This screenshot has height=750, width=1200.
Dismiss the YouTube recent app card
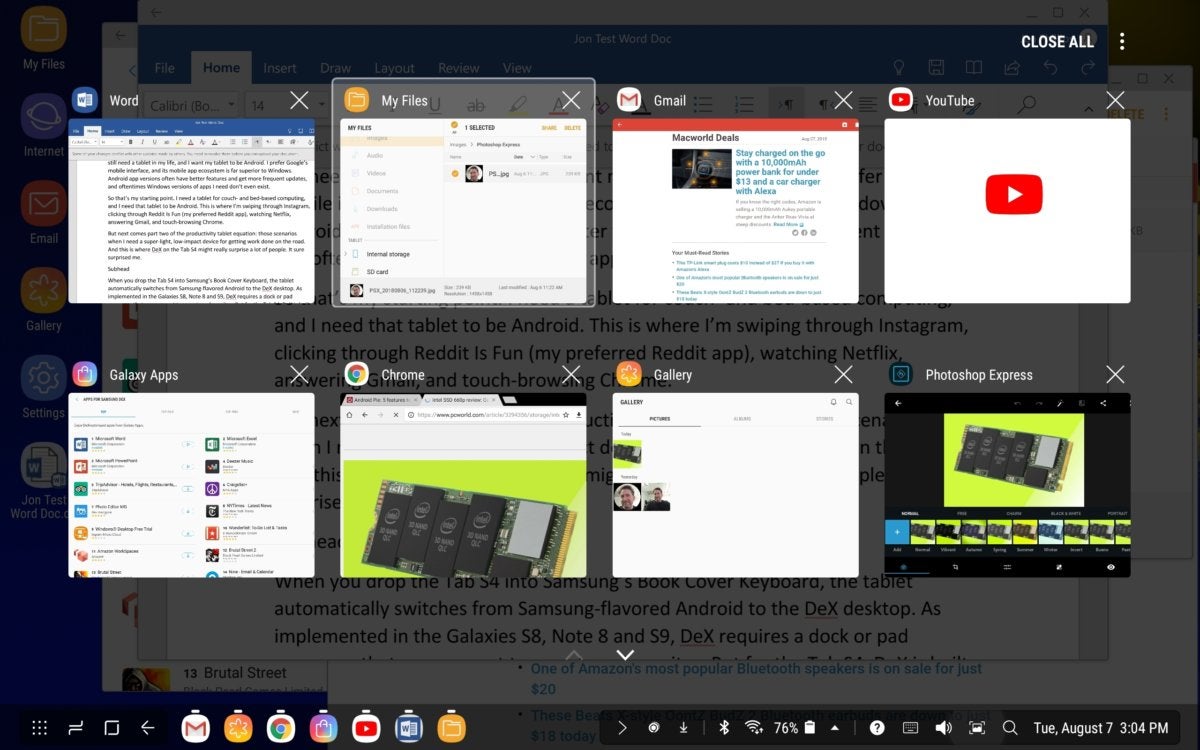pyautogui.click(x=1115, y=100)
